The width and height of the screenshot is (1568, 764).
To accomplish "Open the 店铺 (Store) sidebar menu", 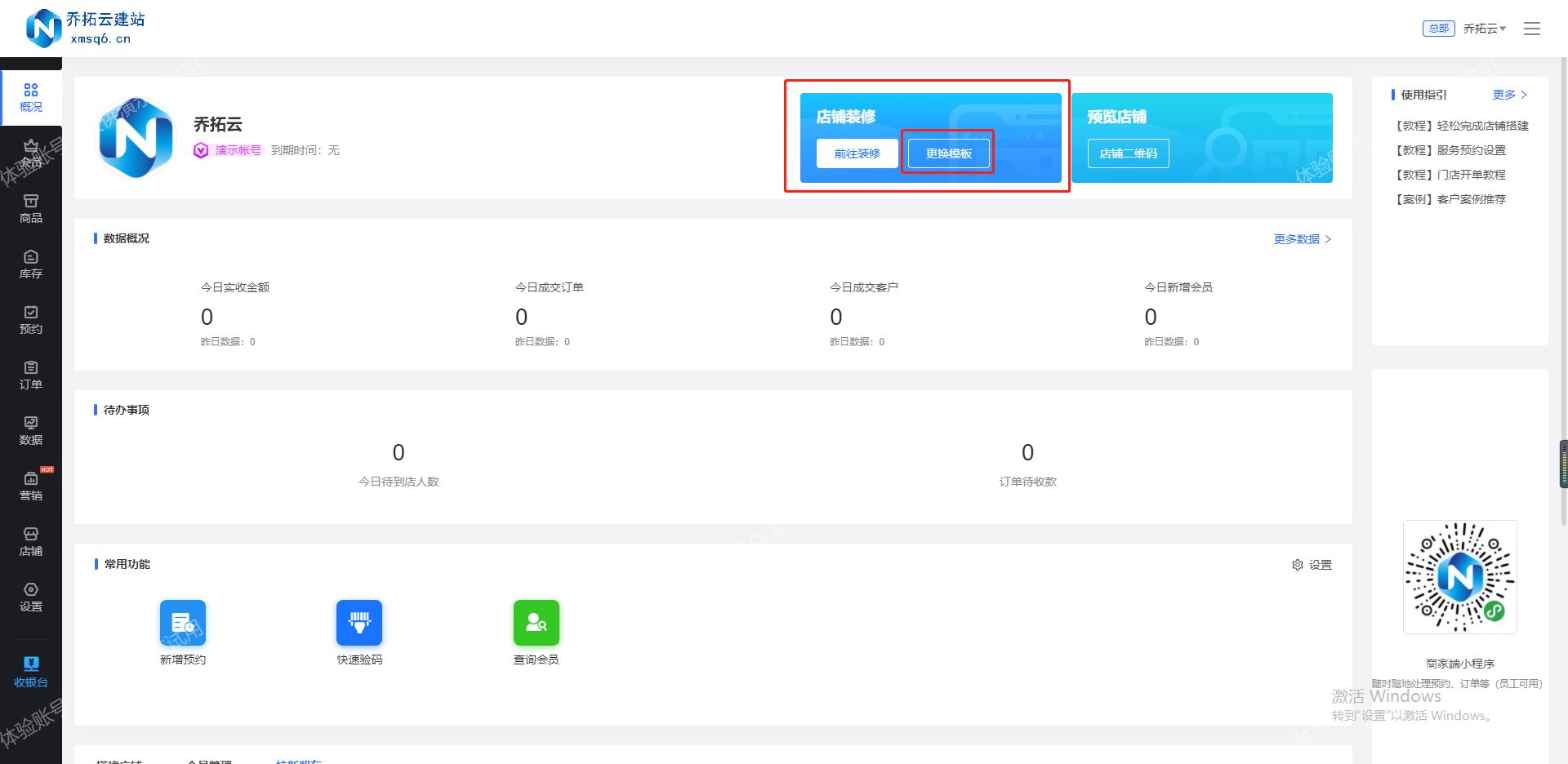I will pos(30,541).
